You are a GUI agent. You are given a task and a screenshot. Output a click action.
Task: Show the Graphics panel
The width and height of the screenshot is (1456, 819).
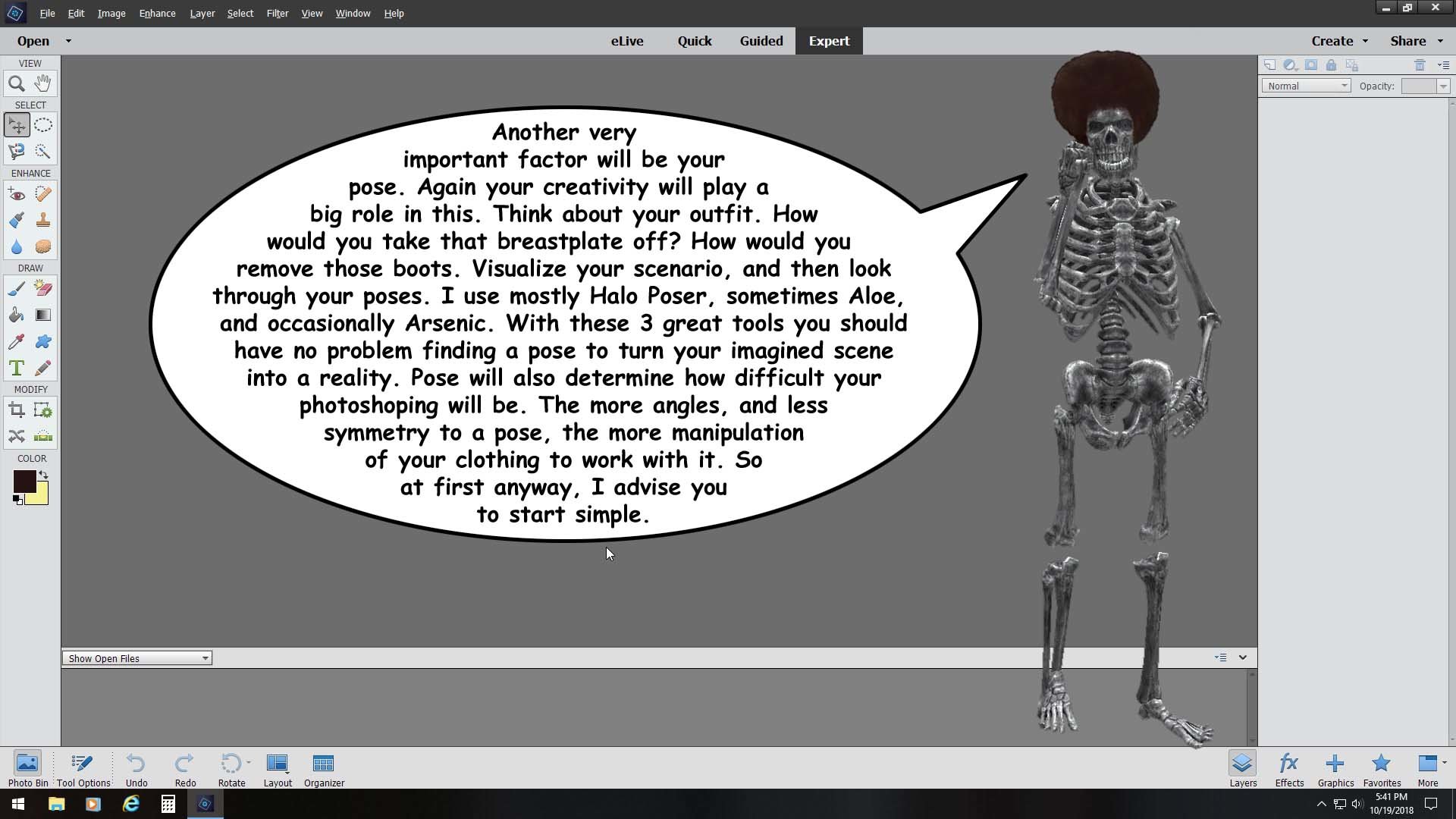click(1335, 769)
